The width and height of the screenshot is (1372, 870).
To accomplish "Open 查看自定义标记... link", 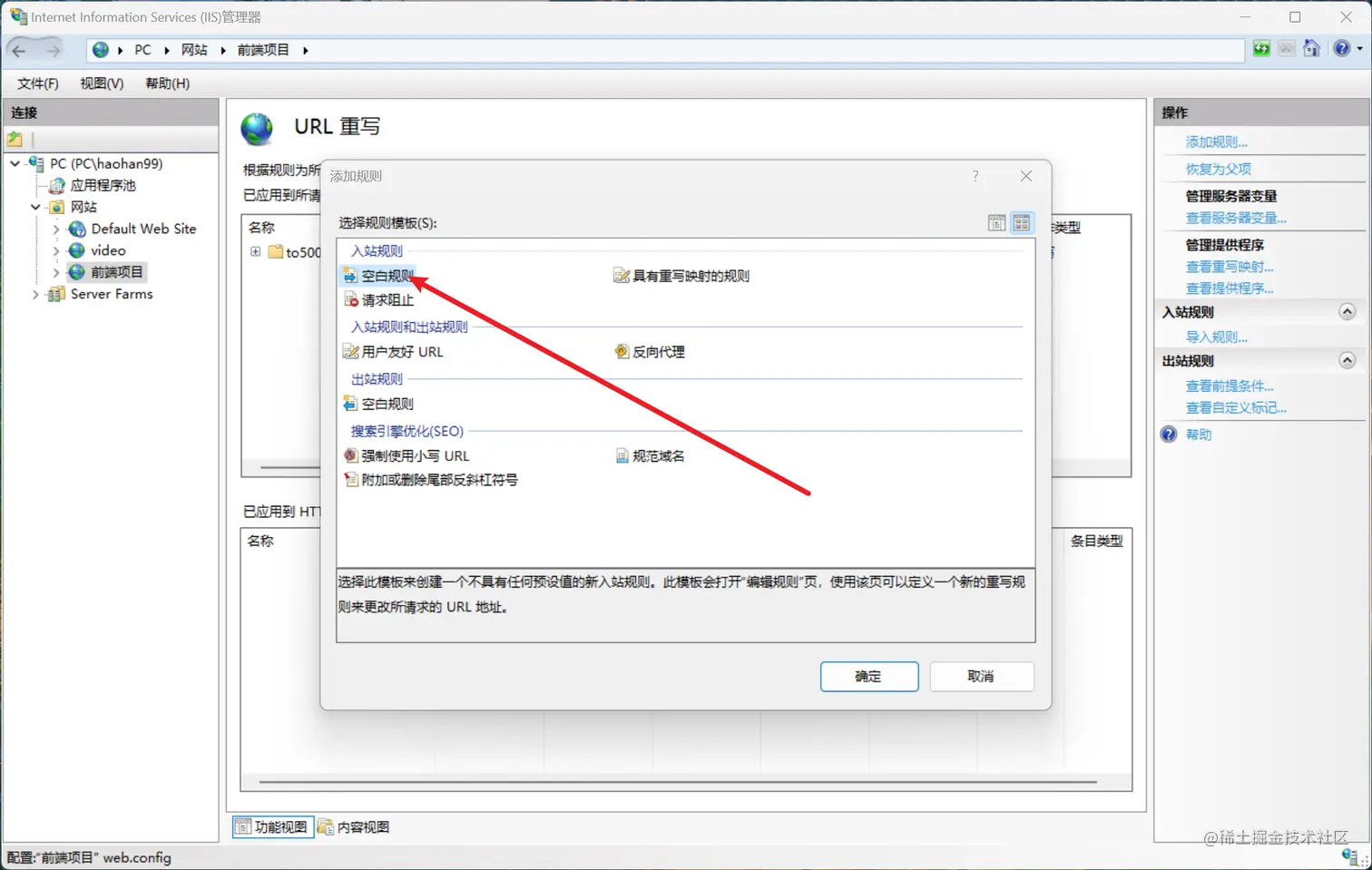I will 1236,407.
